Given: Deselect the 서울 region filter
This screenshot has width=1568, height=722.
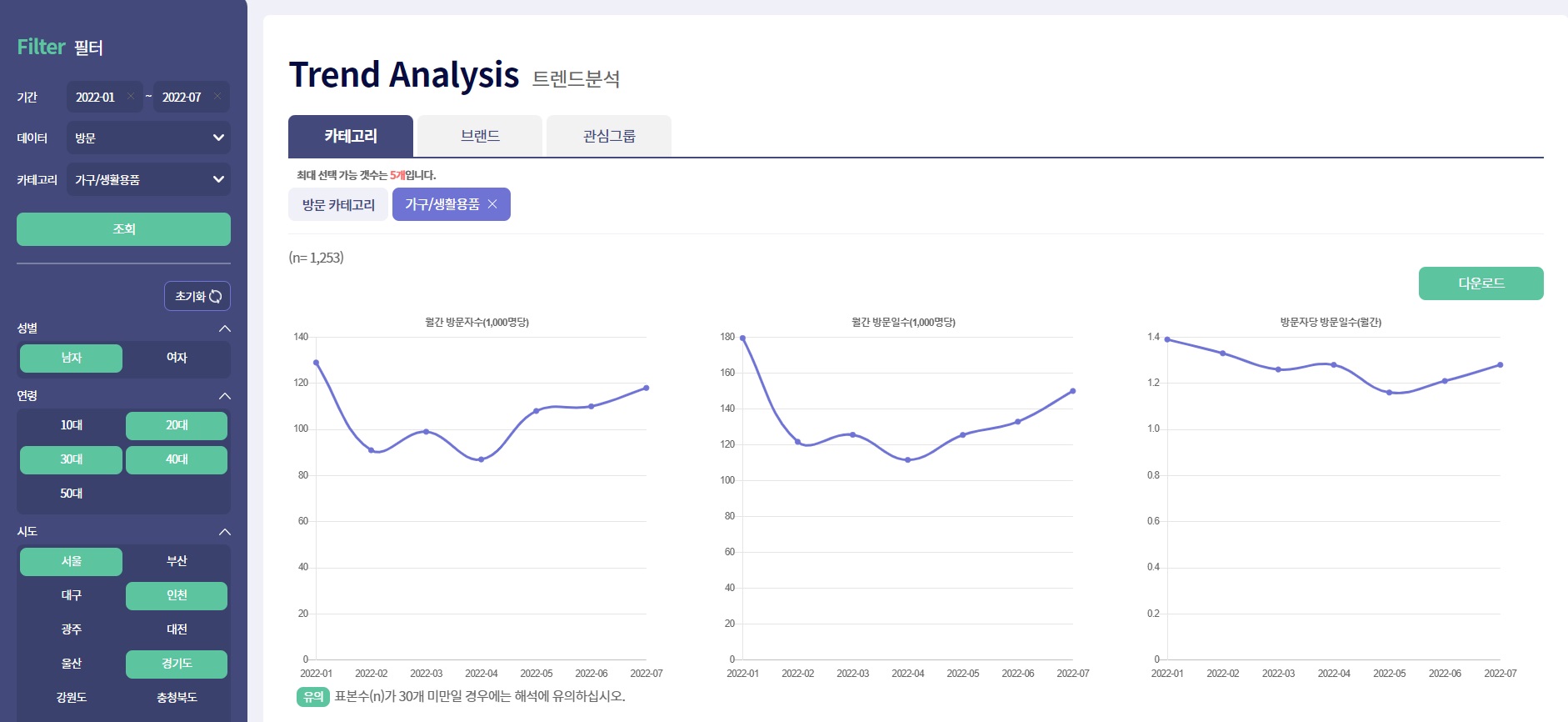Looking at the screenshot, I should (71, 561).
